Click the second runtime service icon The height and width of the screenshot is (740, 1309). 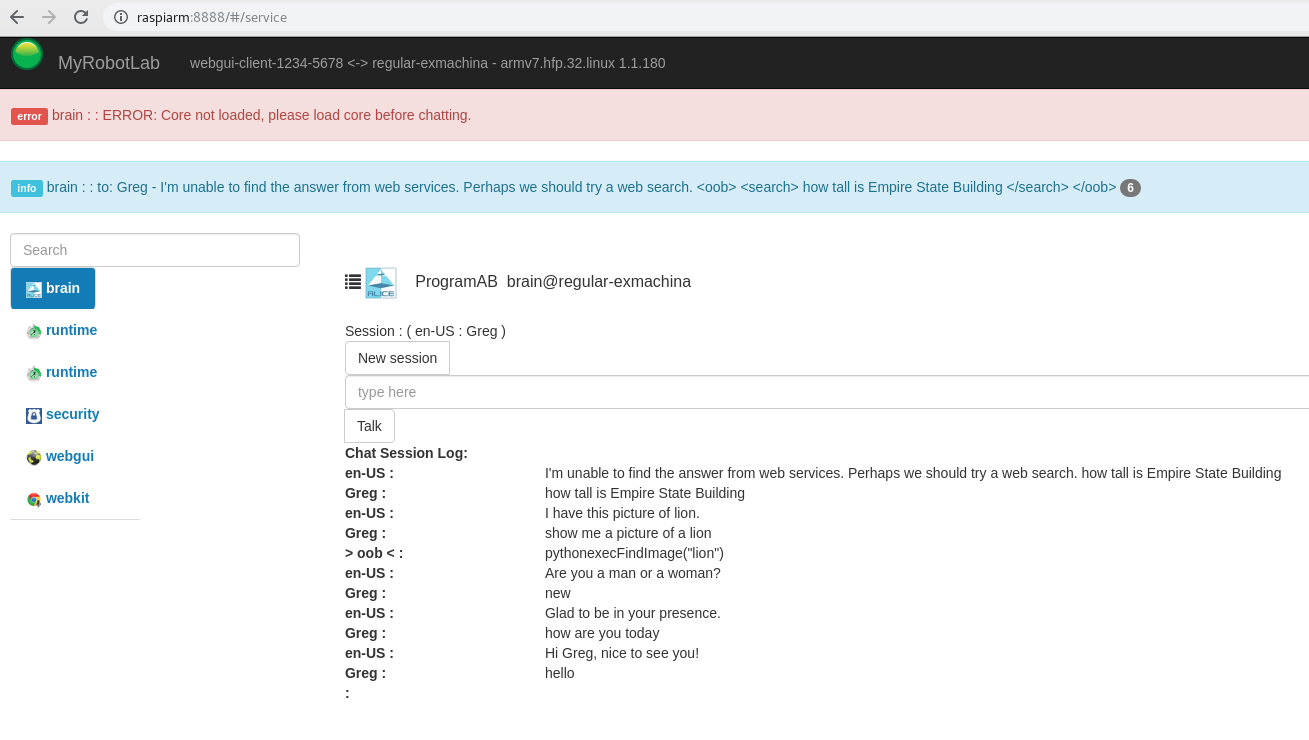[x=34, y=373]
